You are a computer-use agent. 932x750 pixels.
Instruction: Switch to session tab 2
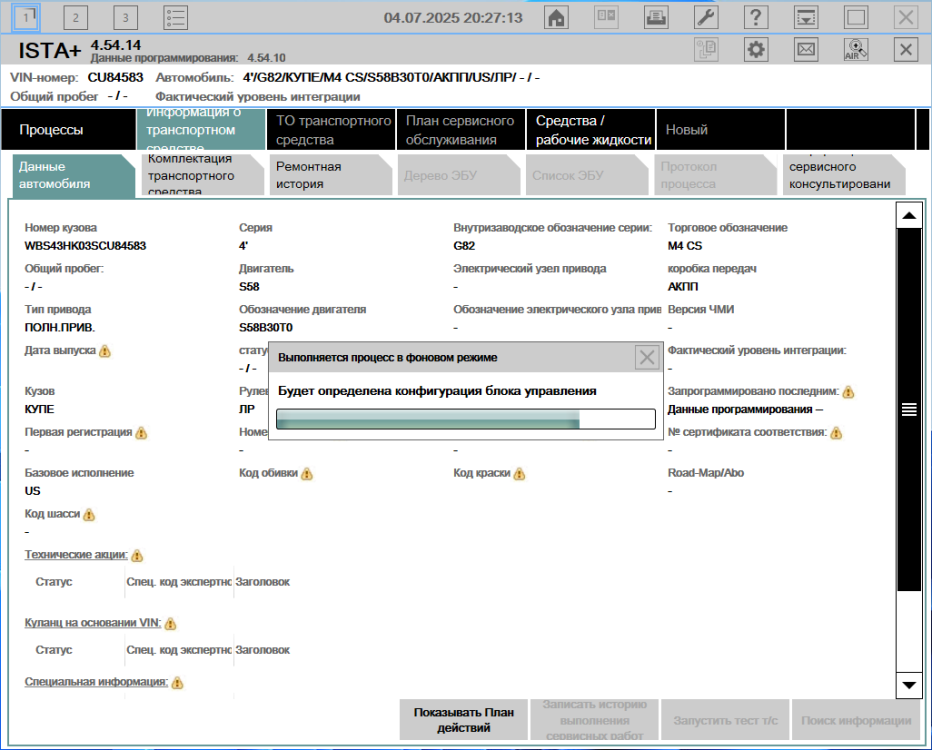coord(77,18)
